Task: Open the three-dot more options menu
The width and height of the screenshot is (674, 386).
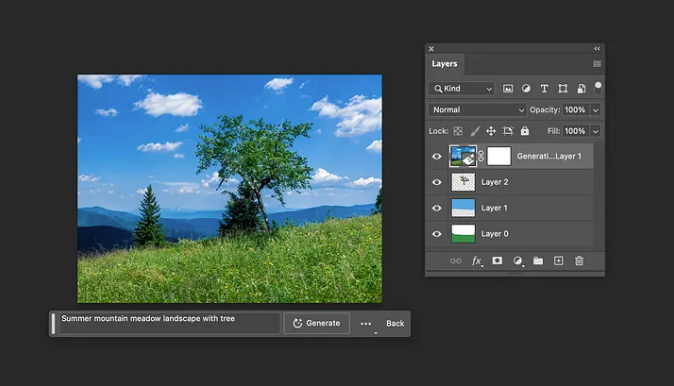Action: [366, 324]
